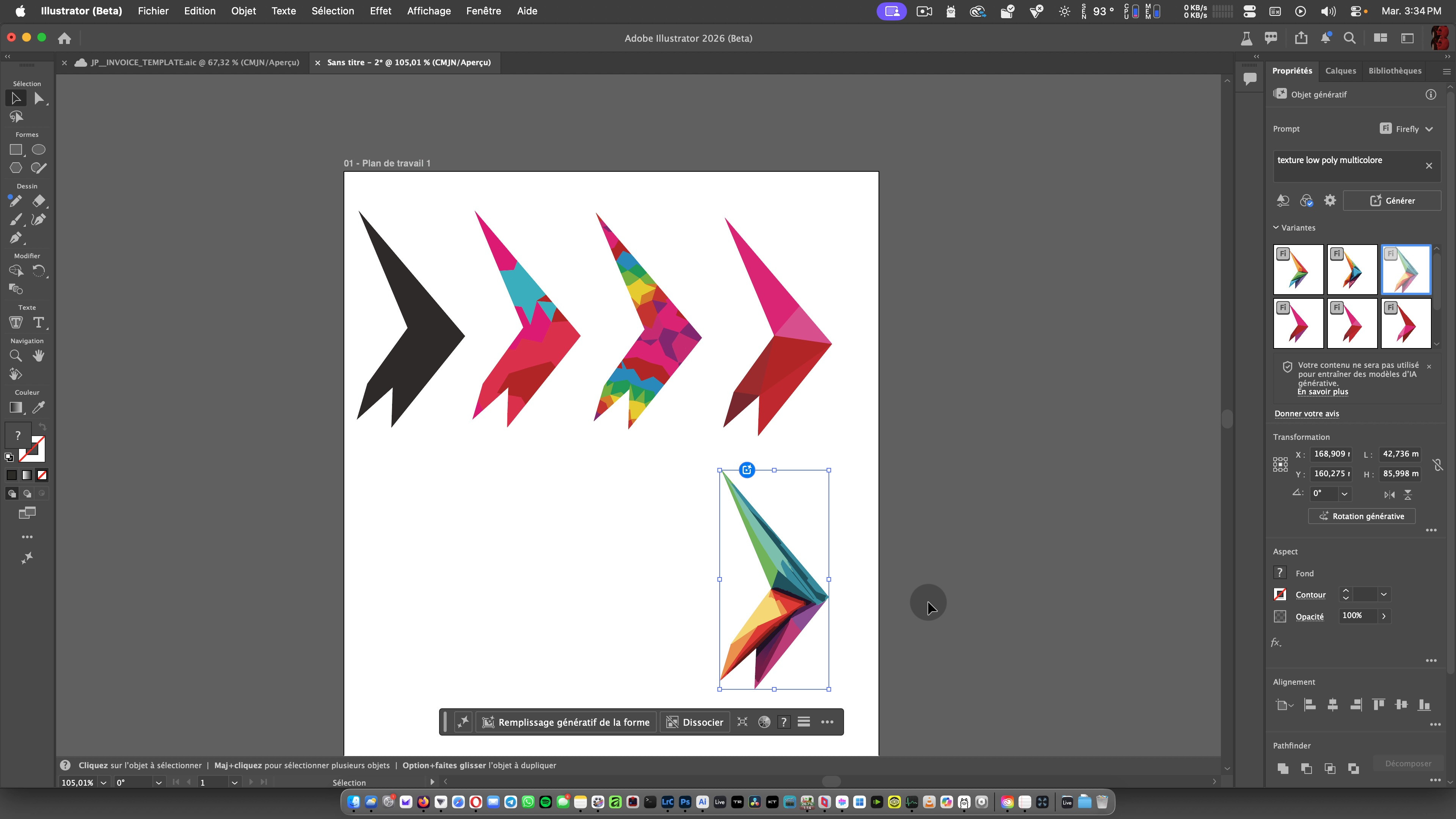
Task: Open the rotation angle dropdown
Action: pyautogui.click(x=1345, y=494)
